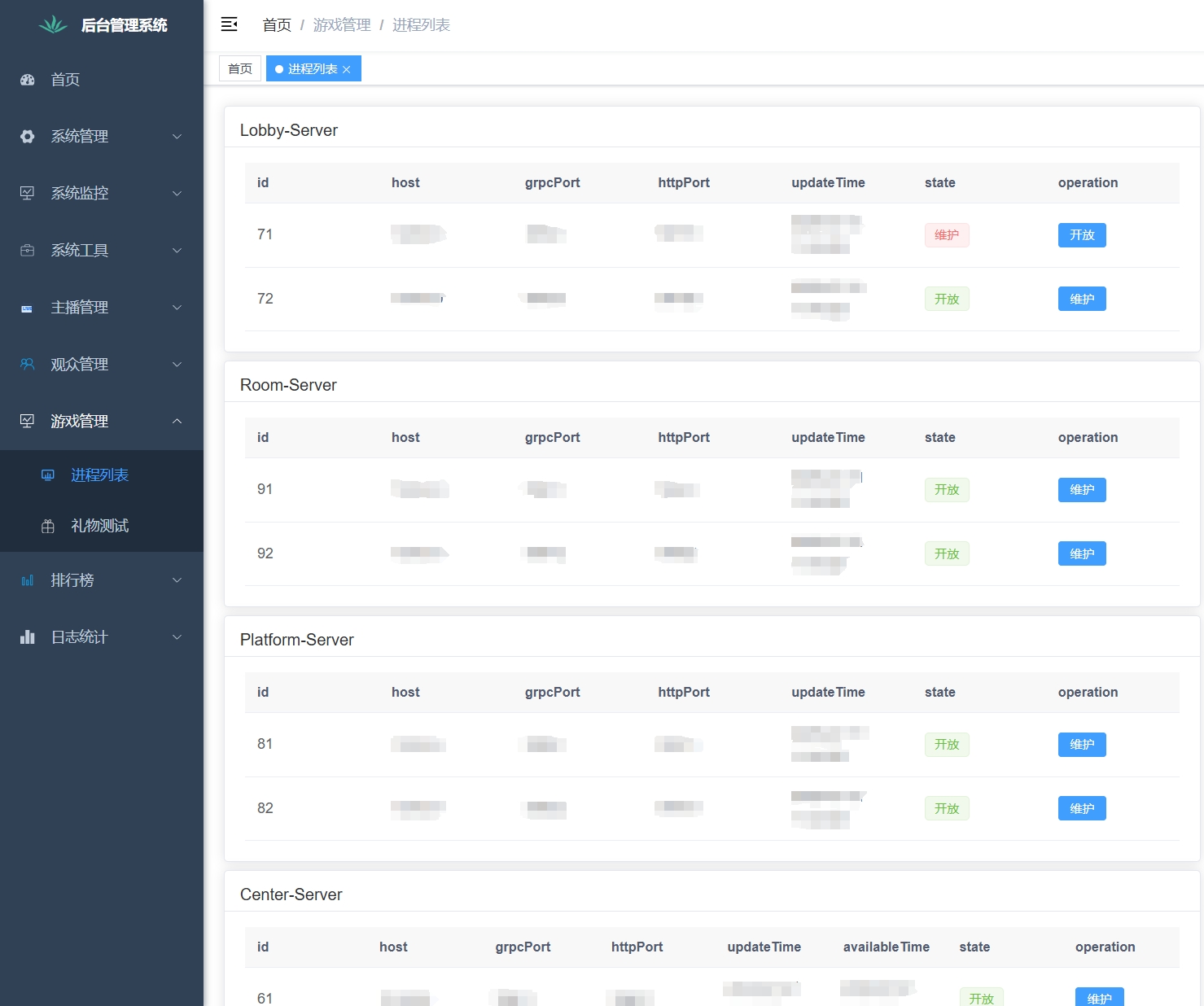The width and height of the screenshot is (1204, 1006).
Task: Click availableTime header in Center-Server table
Action: [887, 947]
